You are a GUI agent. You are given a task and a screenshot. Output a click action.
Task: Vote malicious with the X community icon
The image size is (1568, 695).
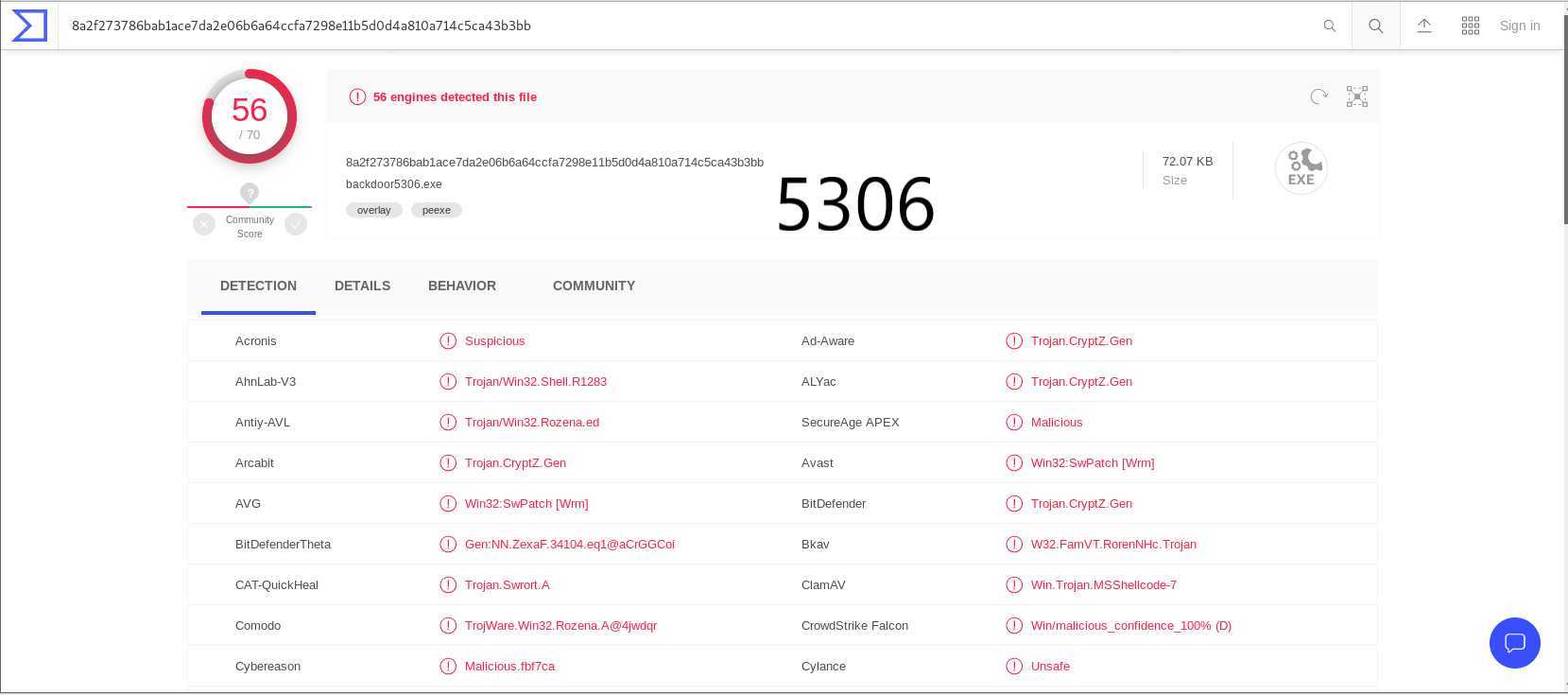click(204, 224)
